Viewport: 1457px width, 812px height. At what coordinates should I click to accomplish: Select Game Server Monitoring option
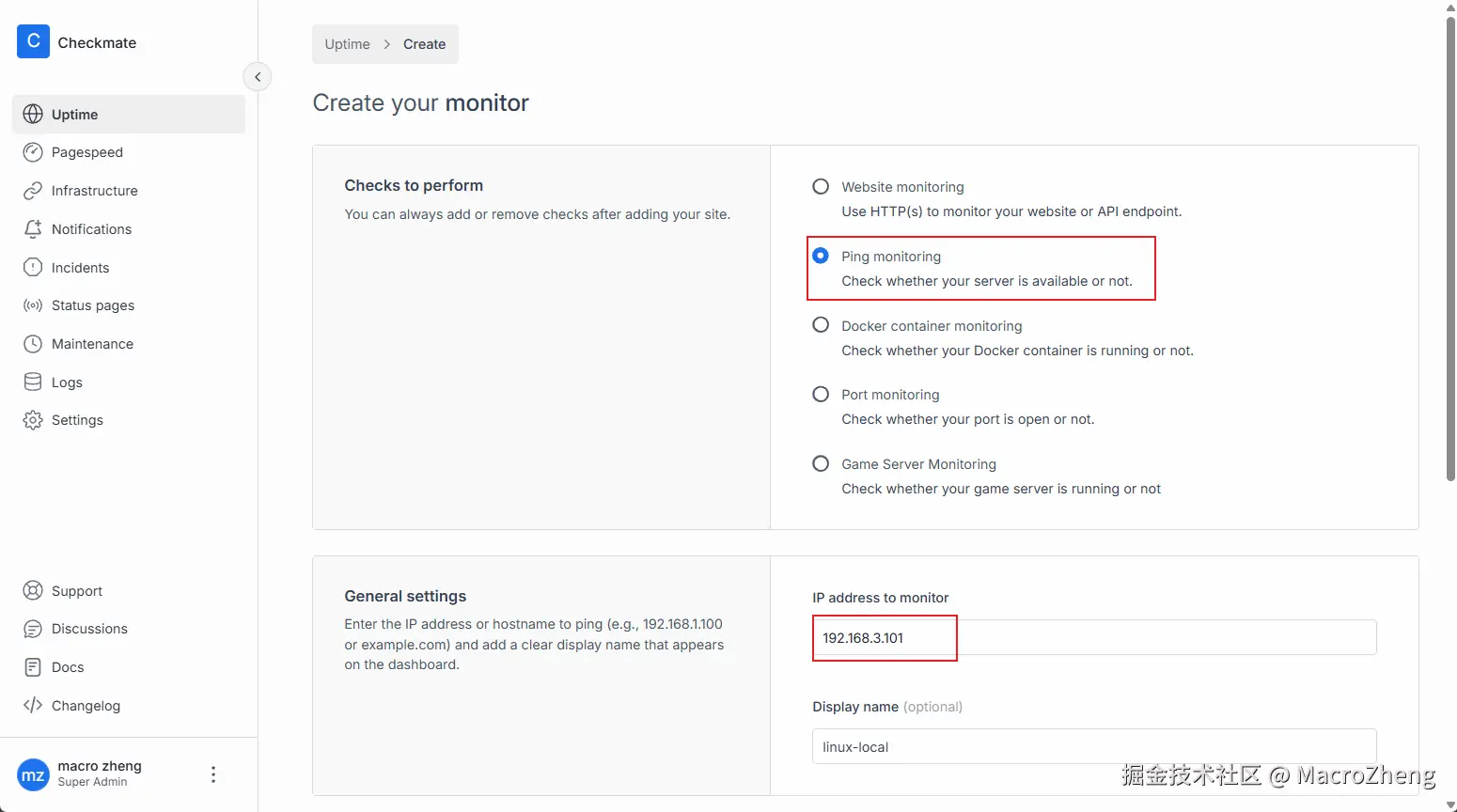[x=821, y=463]
